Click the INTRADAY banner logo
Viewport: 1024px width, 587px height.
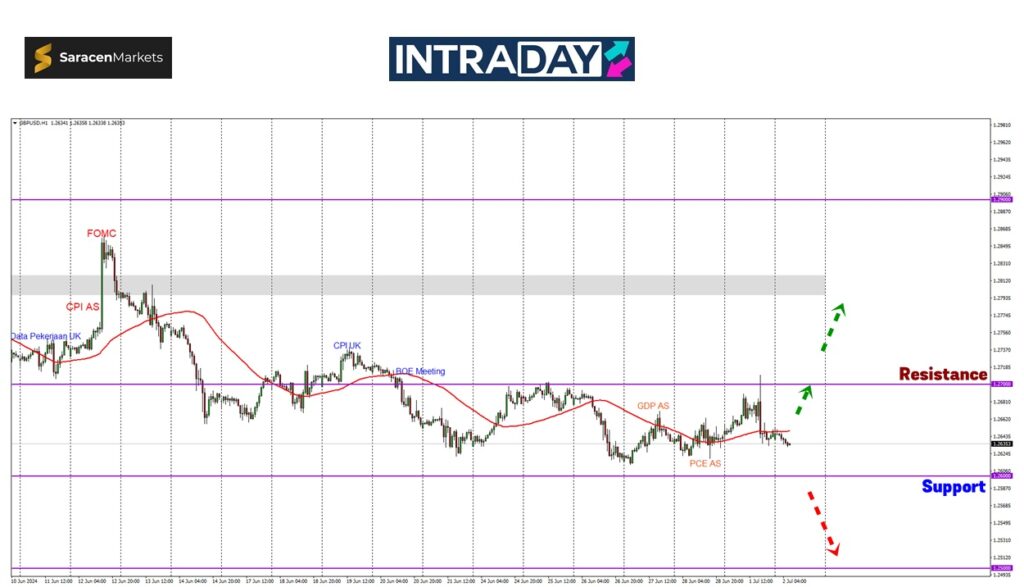click(x=511, y=59)
